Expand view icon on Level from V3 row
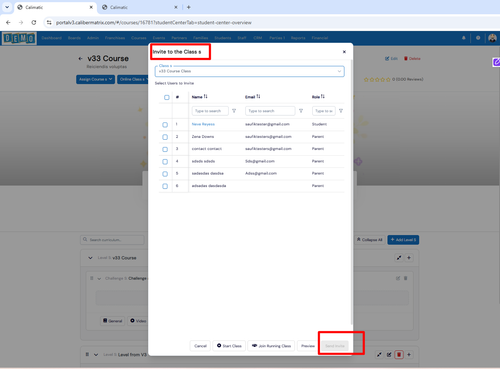The height and width of the screenshot is (369, 500). (379, 355)
